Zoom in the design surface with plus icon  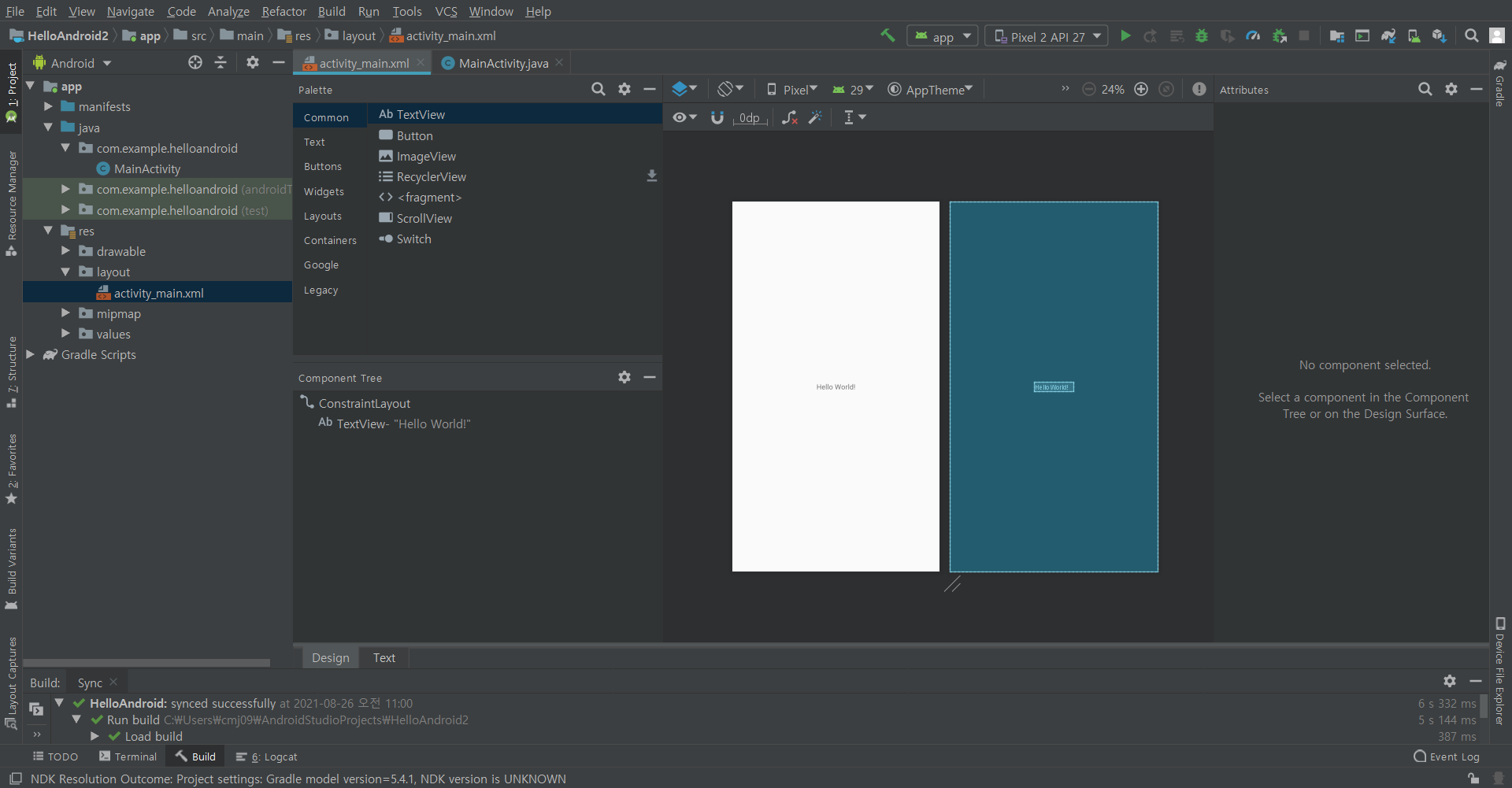(1141, 89)
